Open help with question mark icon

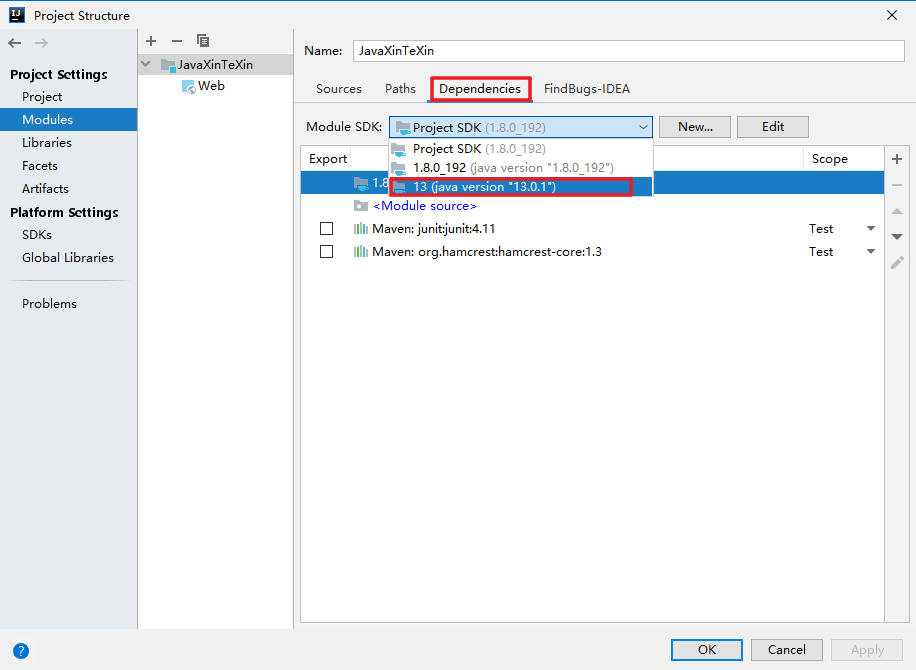click(20, 651)
